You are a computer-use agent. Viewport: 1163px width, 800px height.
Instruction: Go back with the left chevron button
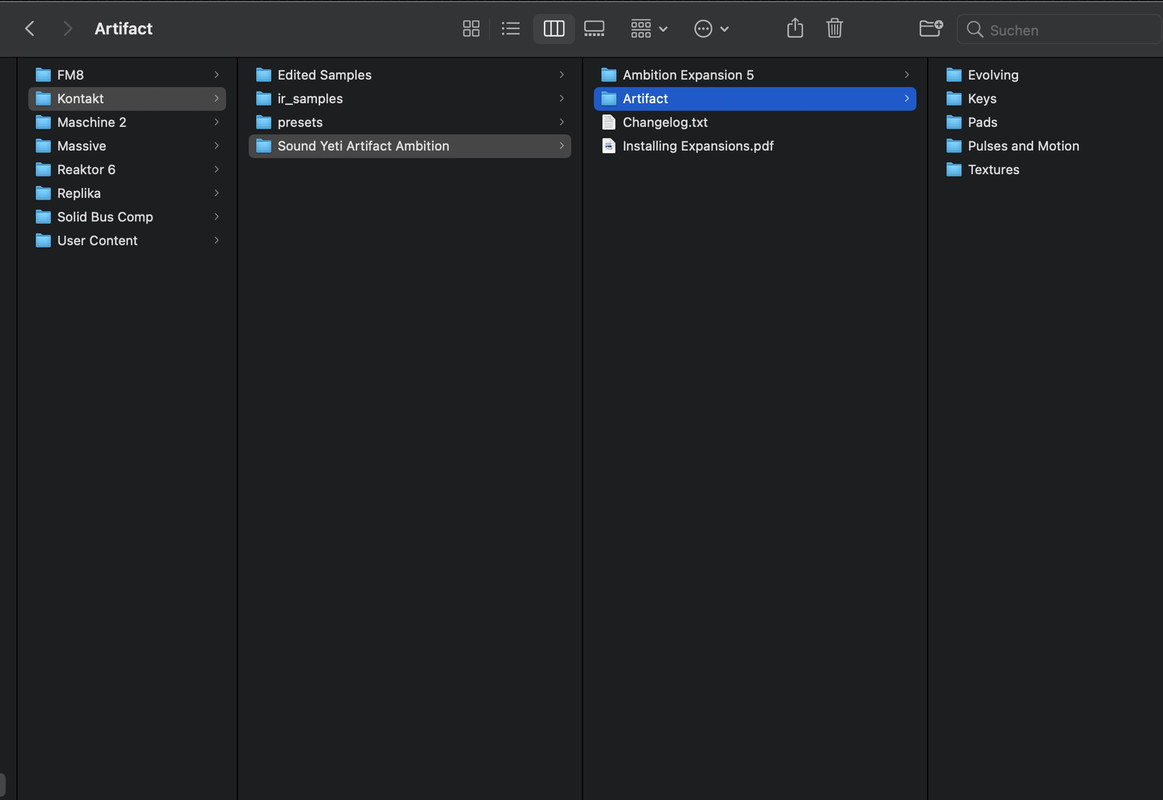point(30,29)
